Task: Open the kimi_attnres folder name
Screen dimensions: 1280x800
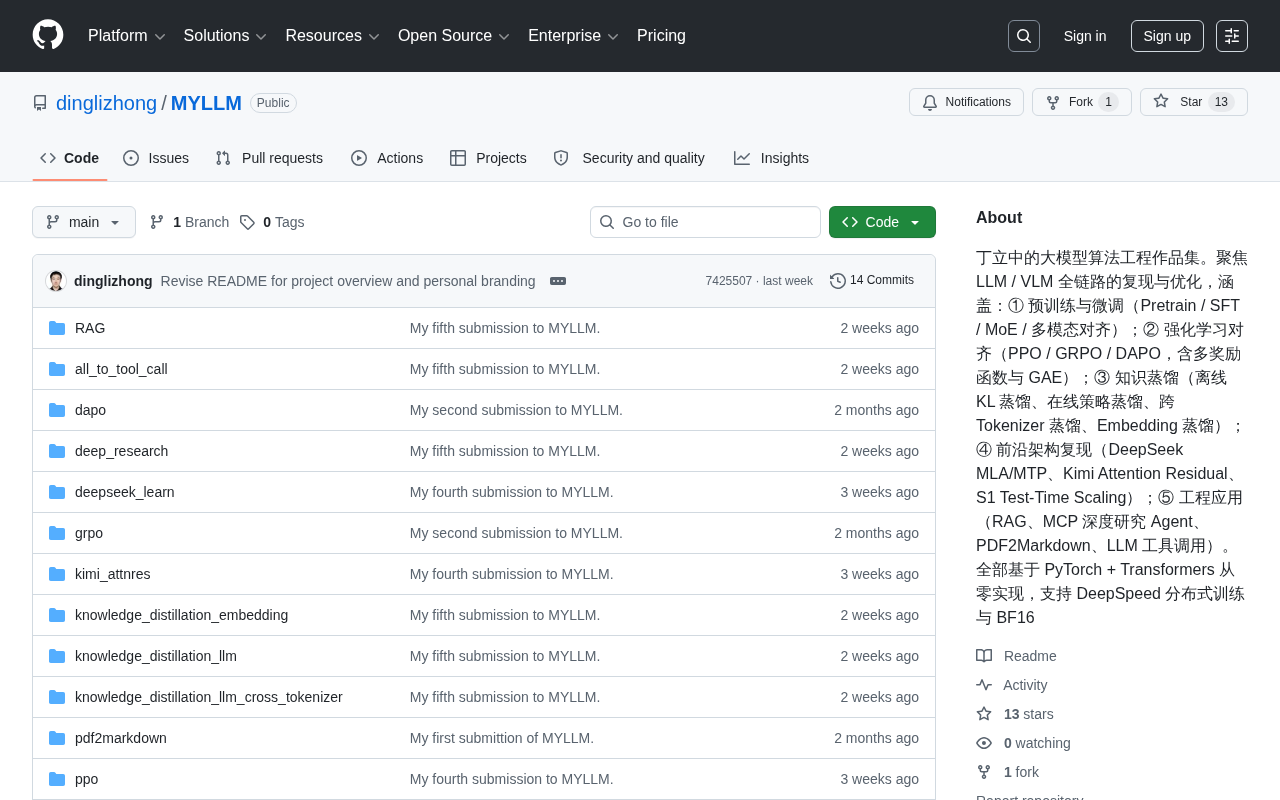Action: (x=113, y=574)
